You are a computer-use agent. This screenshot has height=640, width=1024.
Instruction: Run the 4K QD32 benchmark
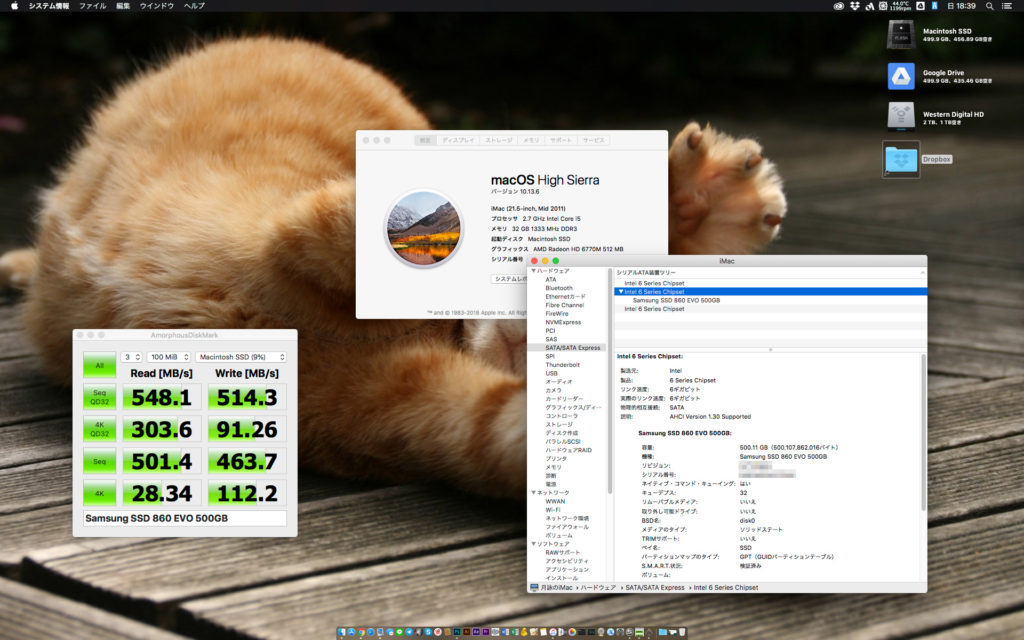click(x=99, y=429)
